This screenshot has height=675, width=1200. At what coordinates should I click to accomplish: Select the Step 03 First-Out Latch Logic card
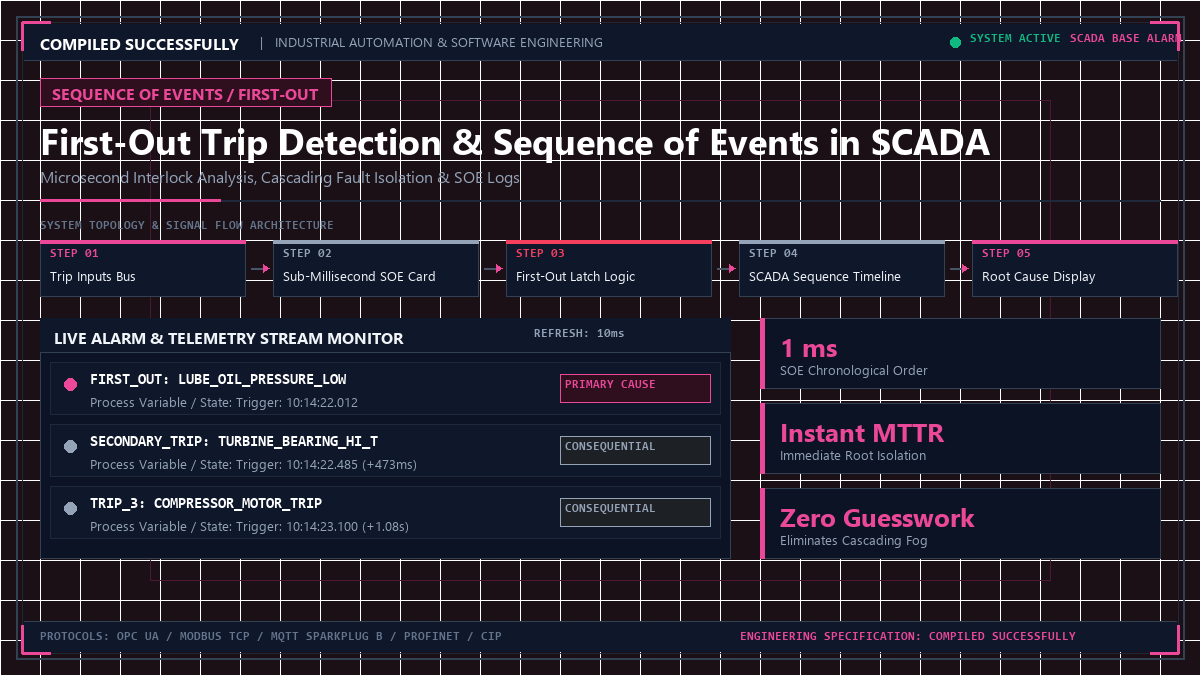coord(609,268)
